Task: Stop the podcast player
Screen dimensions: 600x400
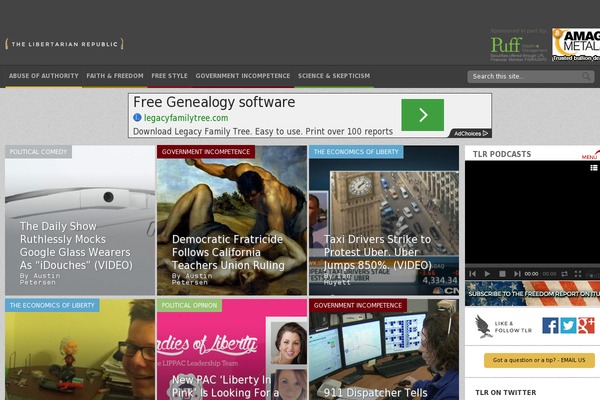Action: 502,274
